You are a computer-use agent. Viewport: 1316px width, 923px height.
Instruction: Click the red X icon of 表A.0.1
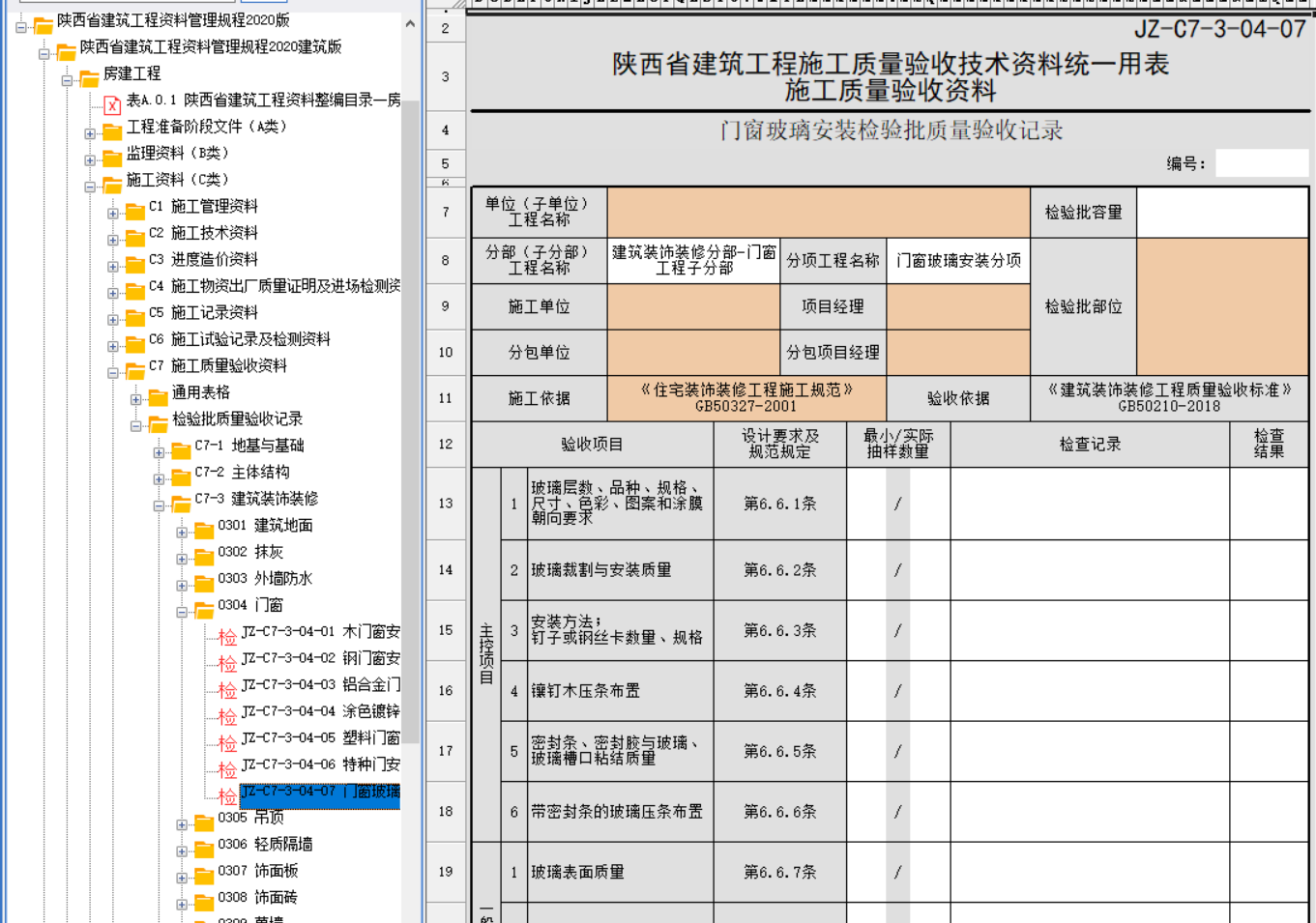pyautogui.click(x=112, y=103)
